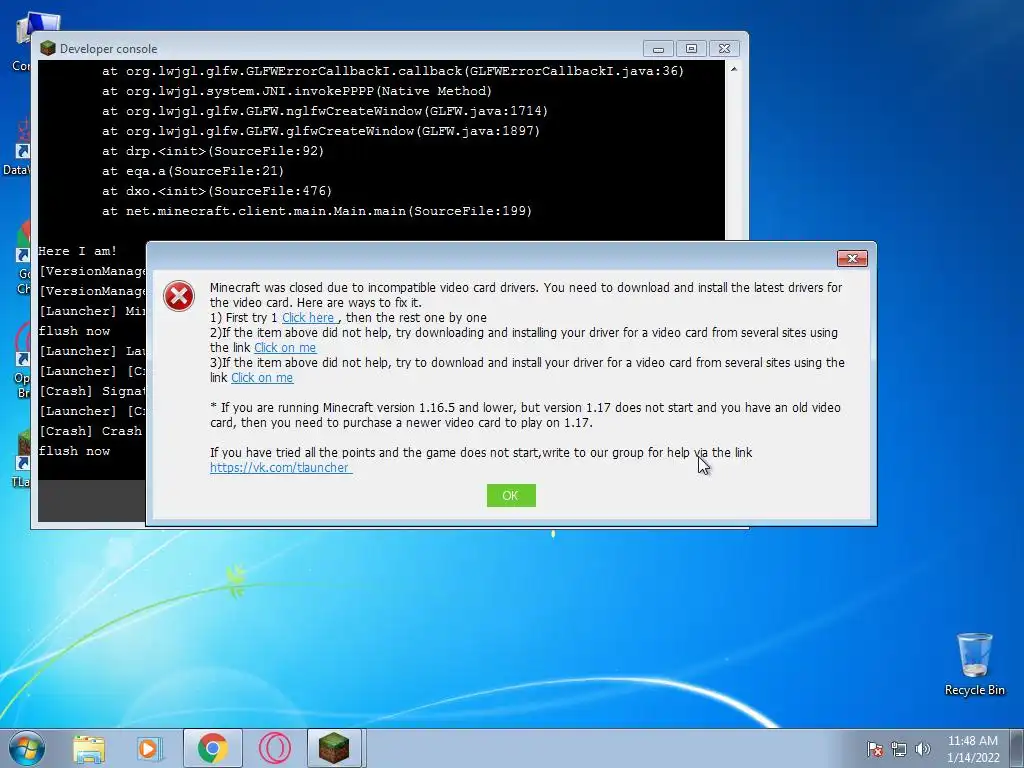Click the 'at drp.<init>(SourceFile:92)' console line
The height and width of the screenshot is (768, 1024).
point(213,151)
